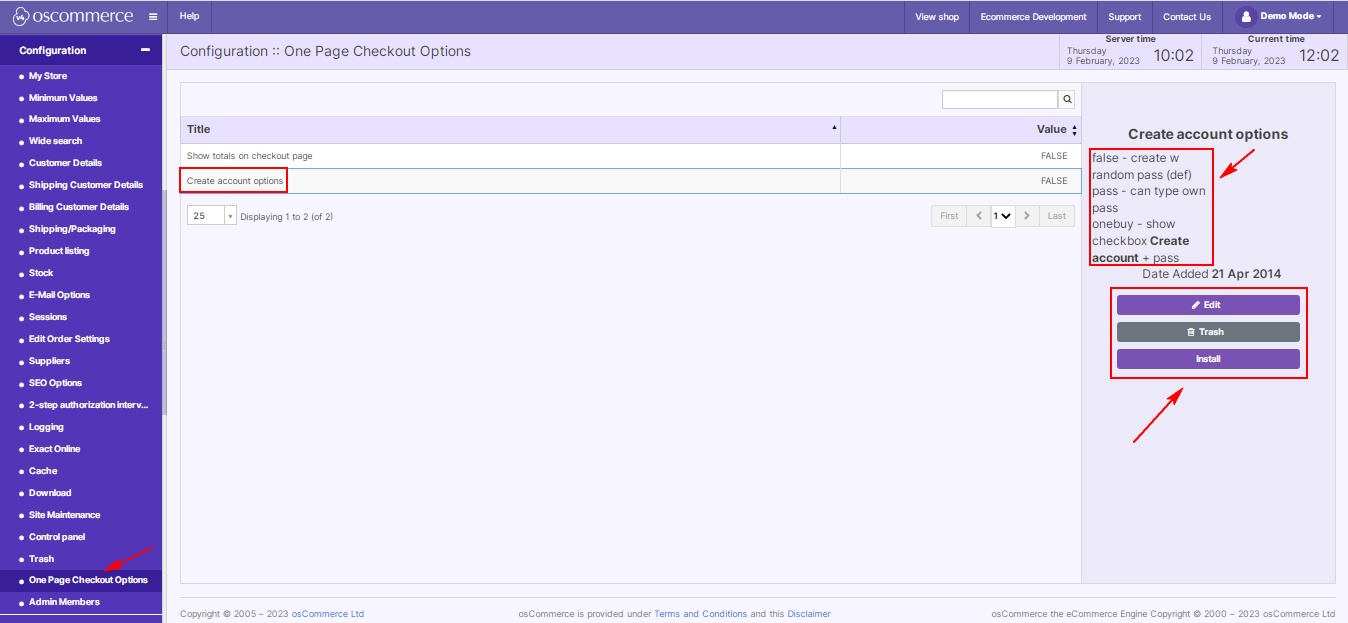Open the Support page
1348x623 pixels.
click(1124, 17)
